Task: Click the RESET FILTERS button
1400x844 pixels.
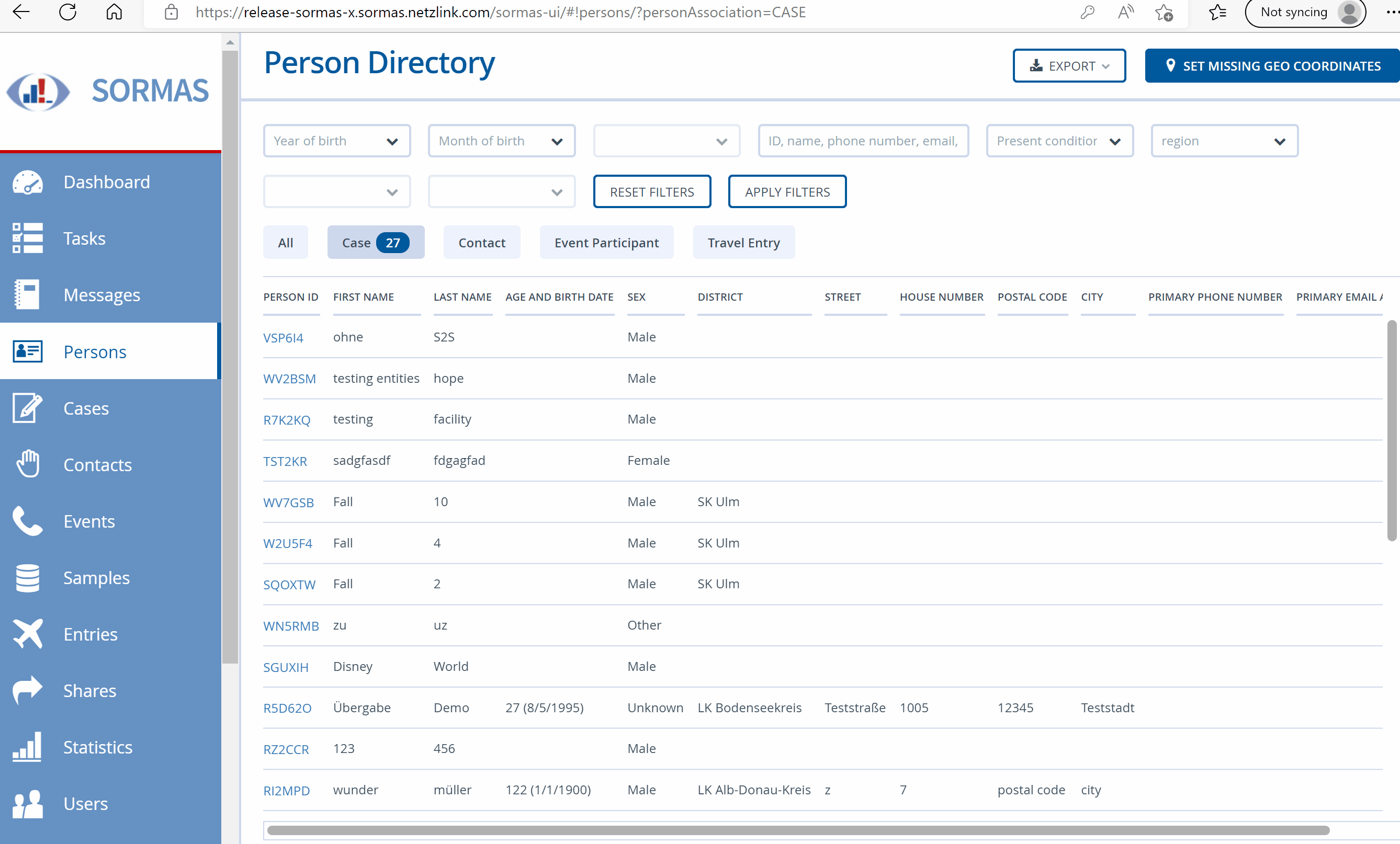Action: [x=651, y=192]
